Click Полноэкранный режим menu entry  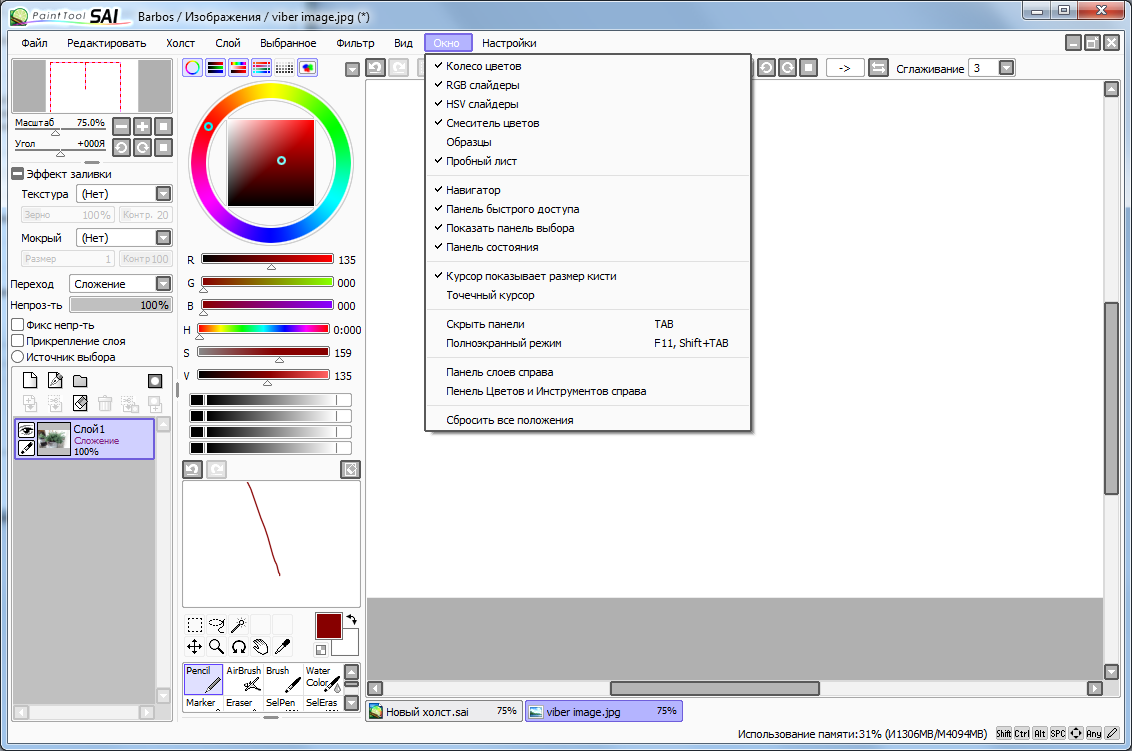[x=504, y=343]
